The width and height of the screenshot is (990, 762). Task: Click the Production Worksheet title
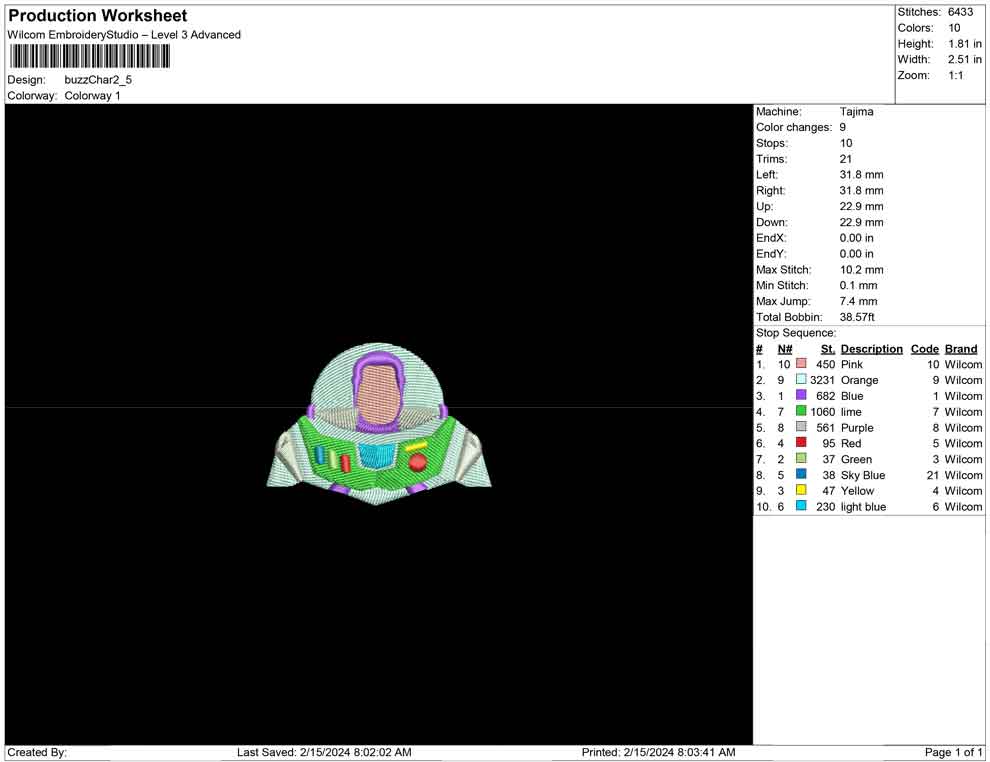coord(98,16)
